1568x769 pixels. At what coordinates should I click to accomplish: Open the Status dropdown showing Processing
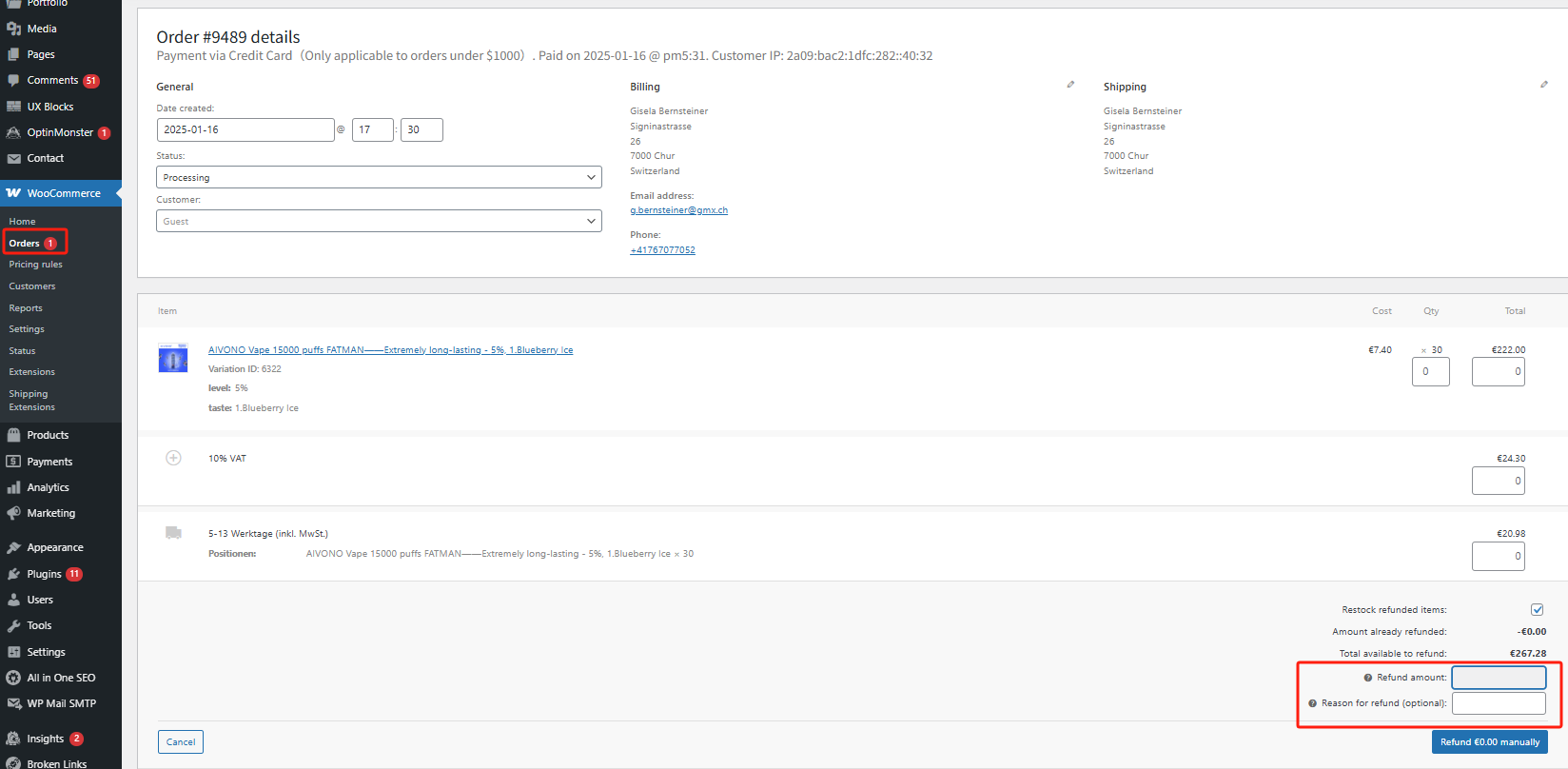click(379, 178)
